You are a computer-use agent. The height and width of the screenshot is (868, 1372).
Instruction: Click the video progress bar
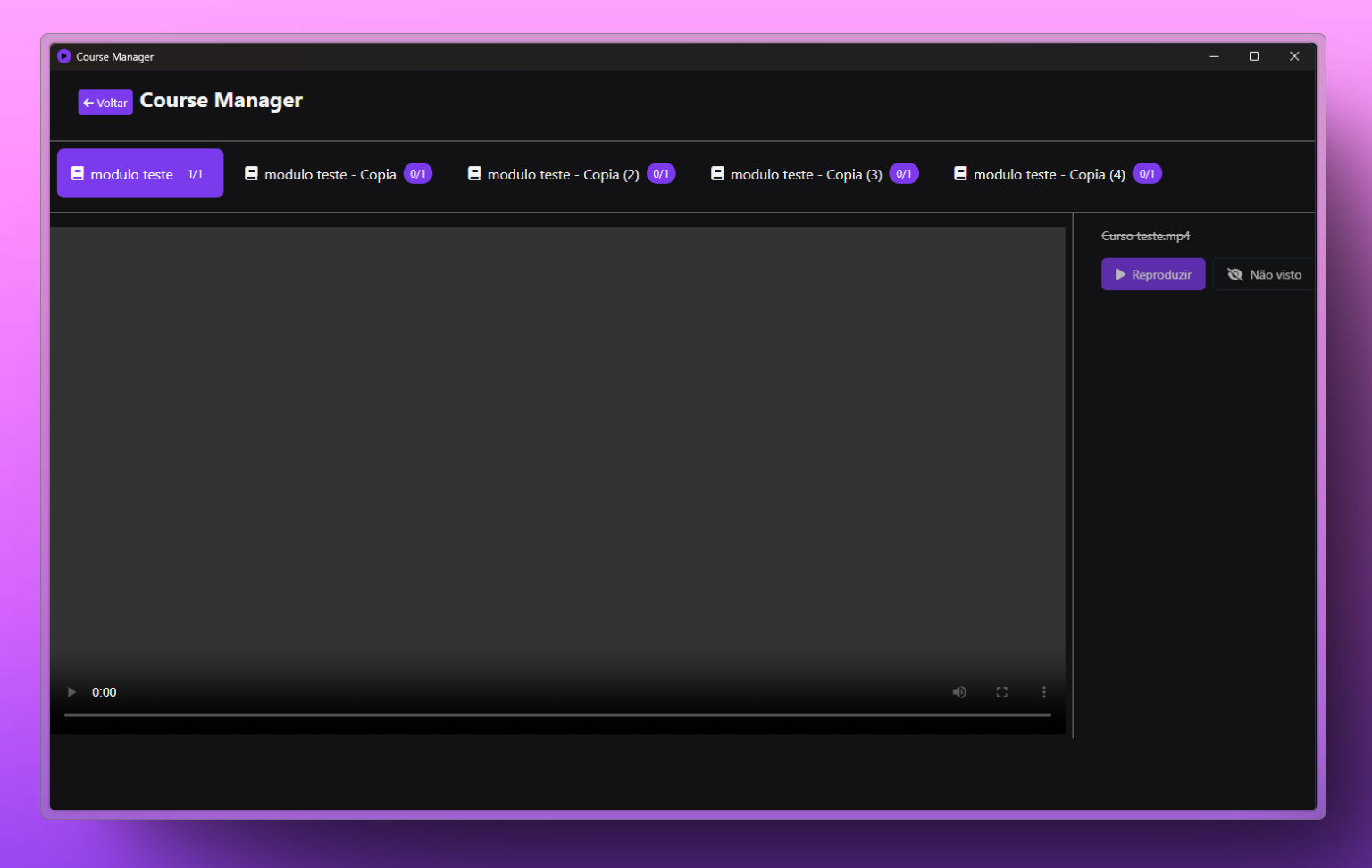tap(557, 714)
